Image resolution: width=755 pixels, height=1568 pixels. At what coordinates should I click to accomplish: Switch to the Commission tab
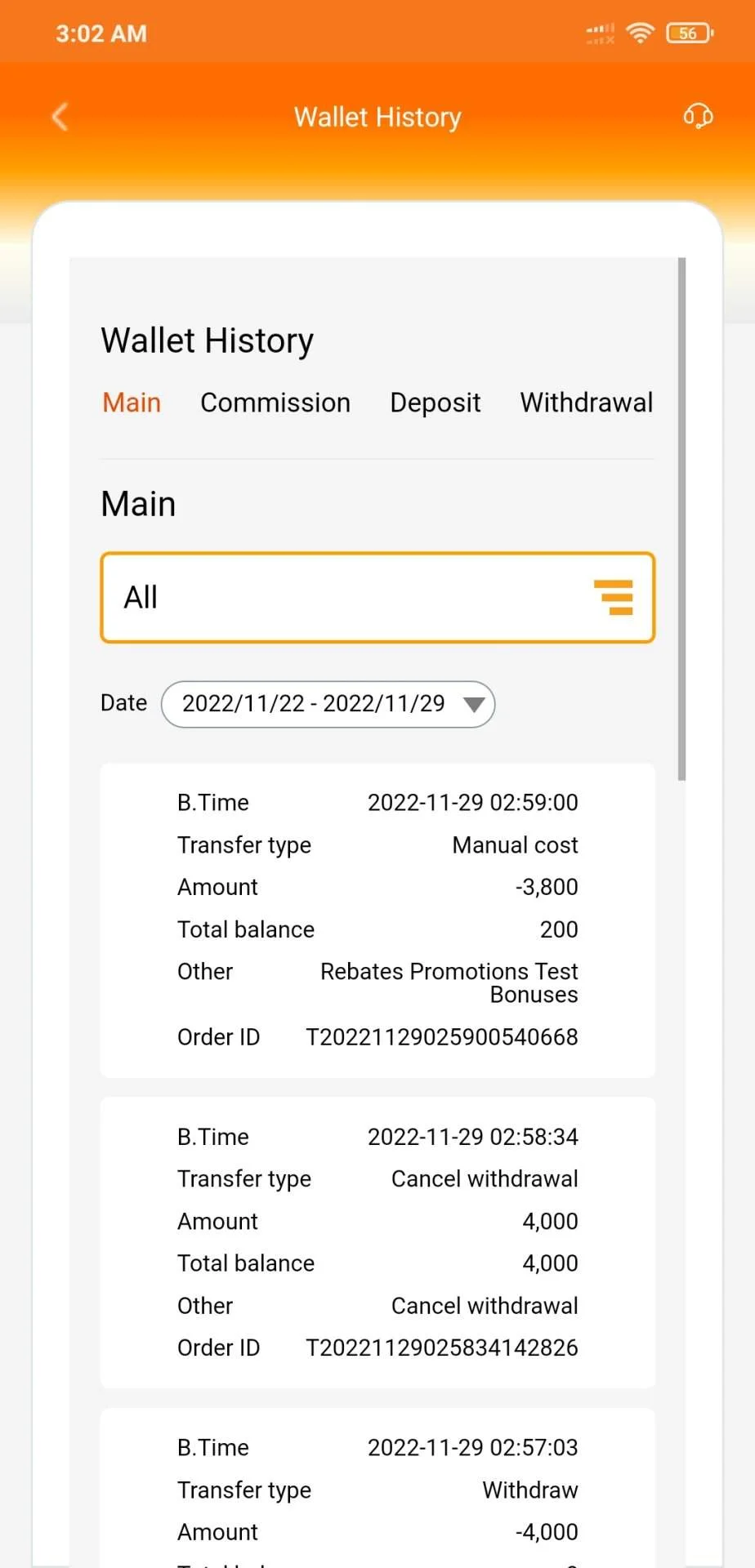275,403
